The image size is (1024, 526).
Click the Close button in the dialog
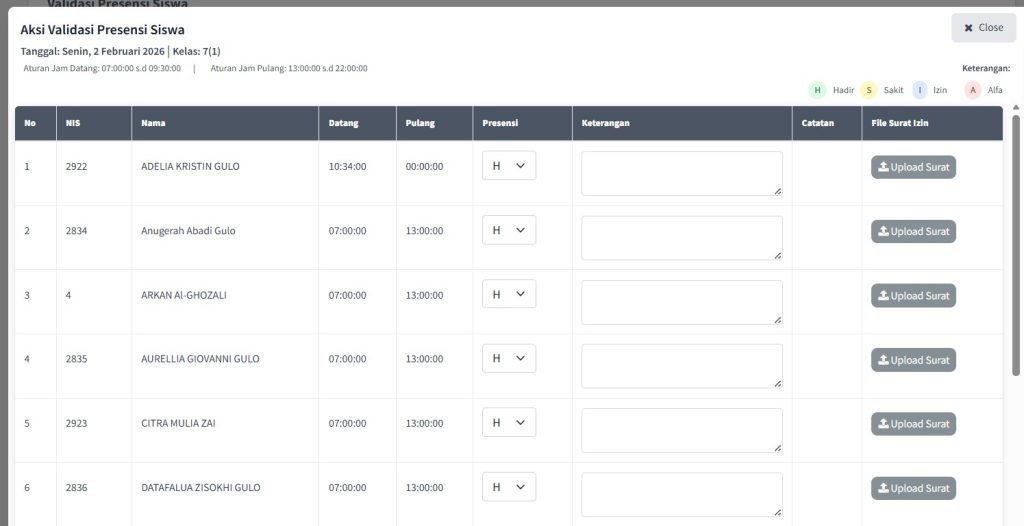coord(983,28)
